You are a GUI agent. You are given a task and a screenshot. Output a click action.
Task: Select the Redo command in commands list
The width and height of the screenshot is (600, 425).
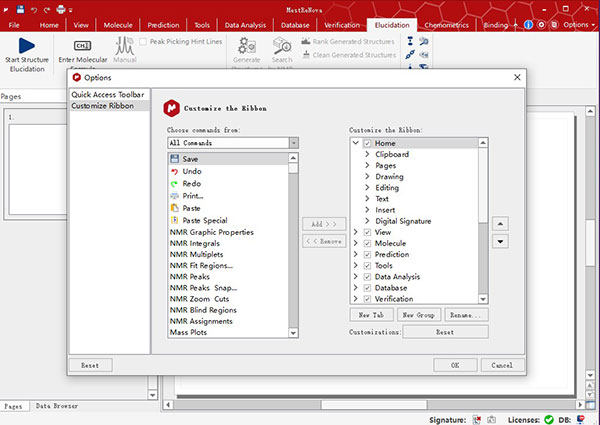[192, 184]
